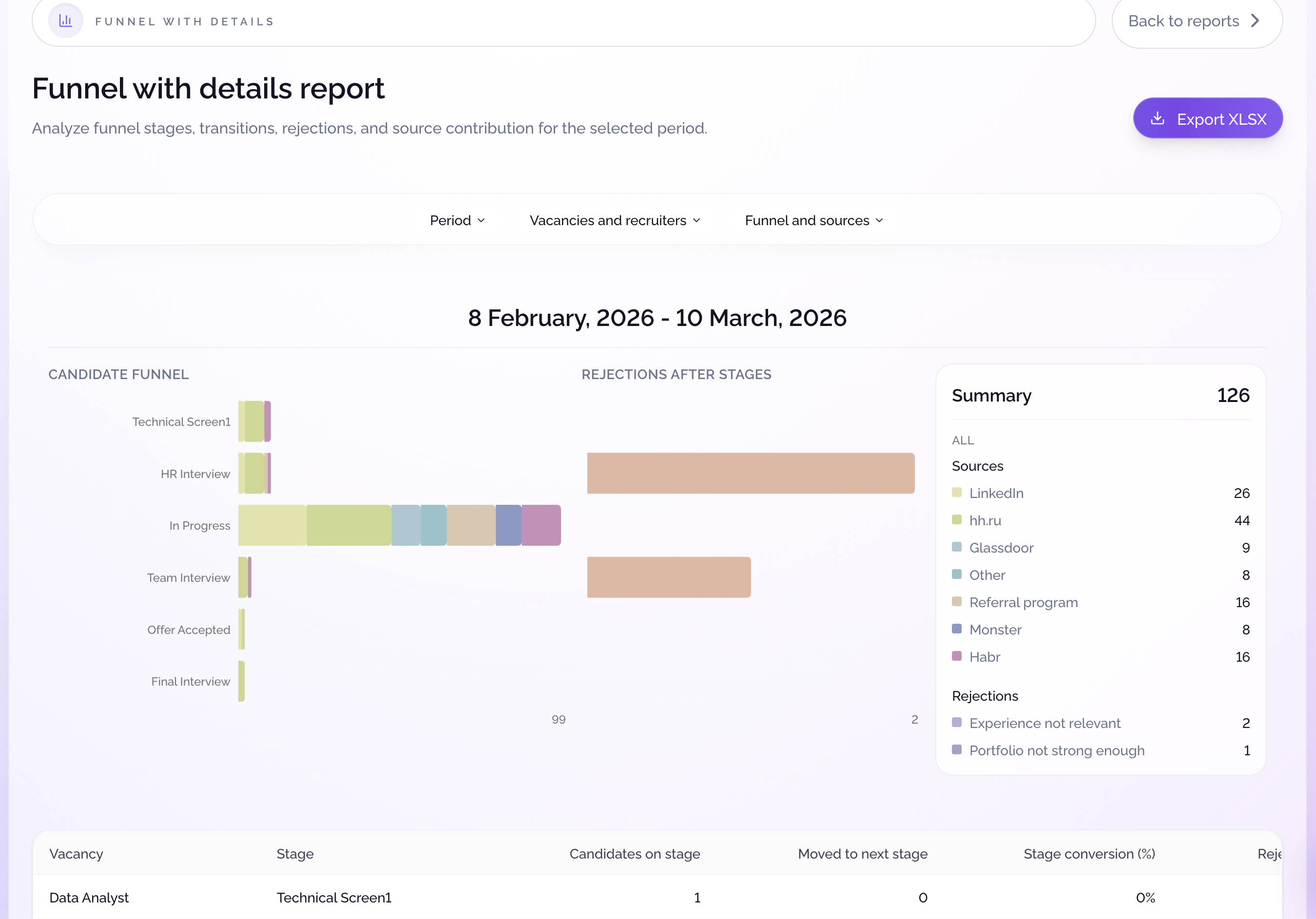Screen dimensions: 1316x919
Task: Expand Vacancies and recruiters filter
Action: click(x=615, y=221)
